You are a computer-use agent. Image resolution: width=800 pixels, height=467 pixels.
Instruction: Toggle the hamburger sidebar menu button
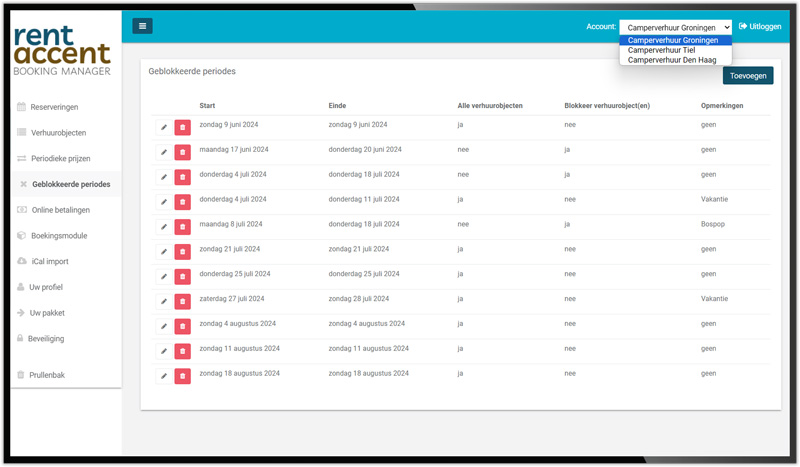tap(142, 26)
